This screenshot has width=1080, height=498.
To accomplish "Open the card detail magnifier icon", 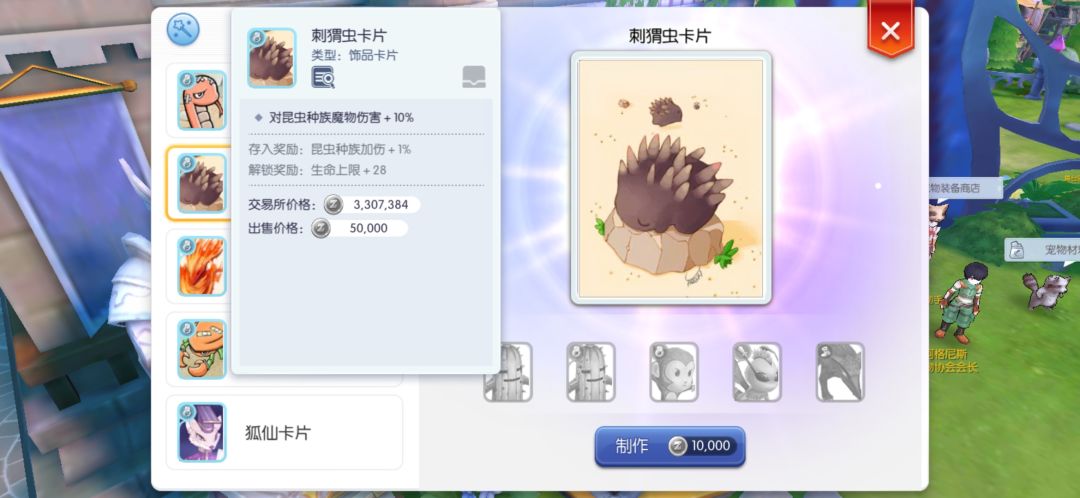I will point(323,77).
